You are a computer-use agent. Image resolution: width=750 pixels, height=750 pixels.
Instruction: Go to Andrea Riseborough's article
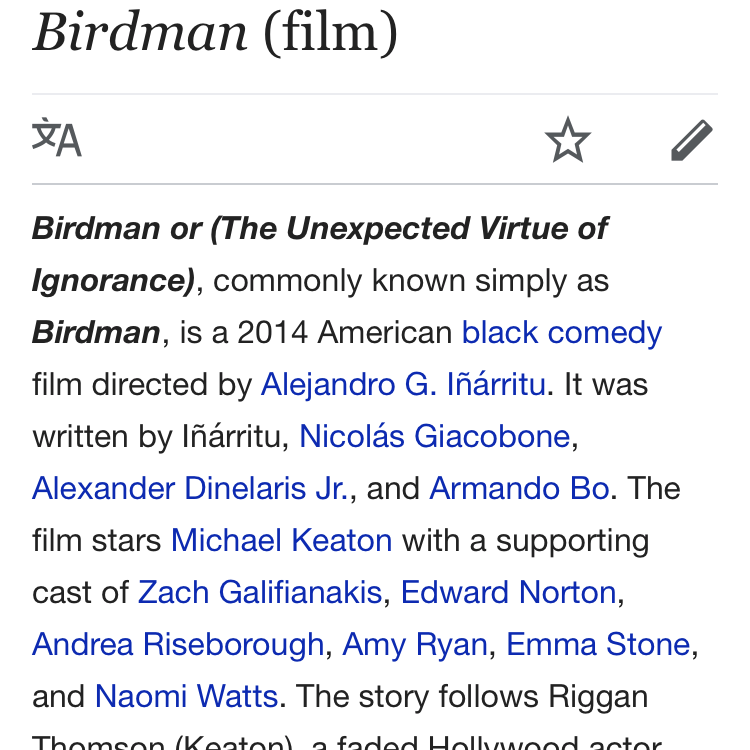tap(178, 644)
